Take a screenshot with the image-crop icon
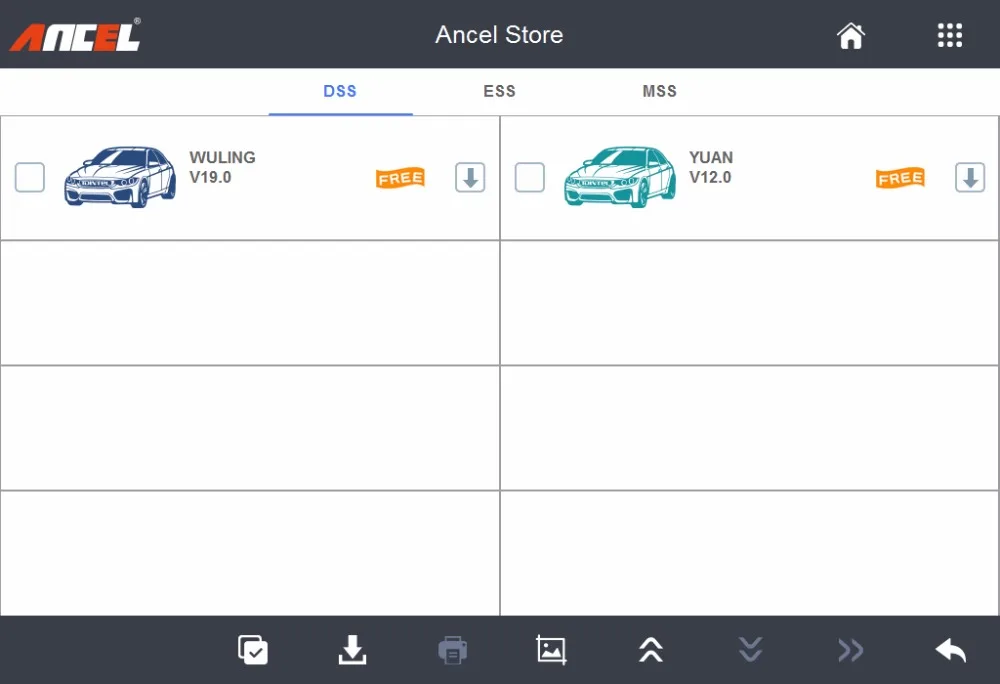 click(552, 650)
